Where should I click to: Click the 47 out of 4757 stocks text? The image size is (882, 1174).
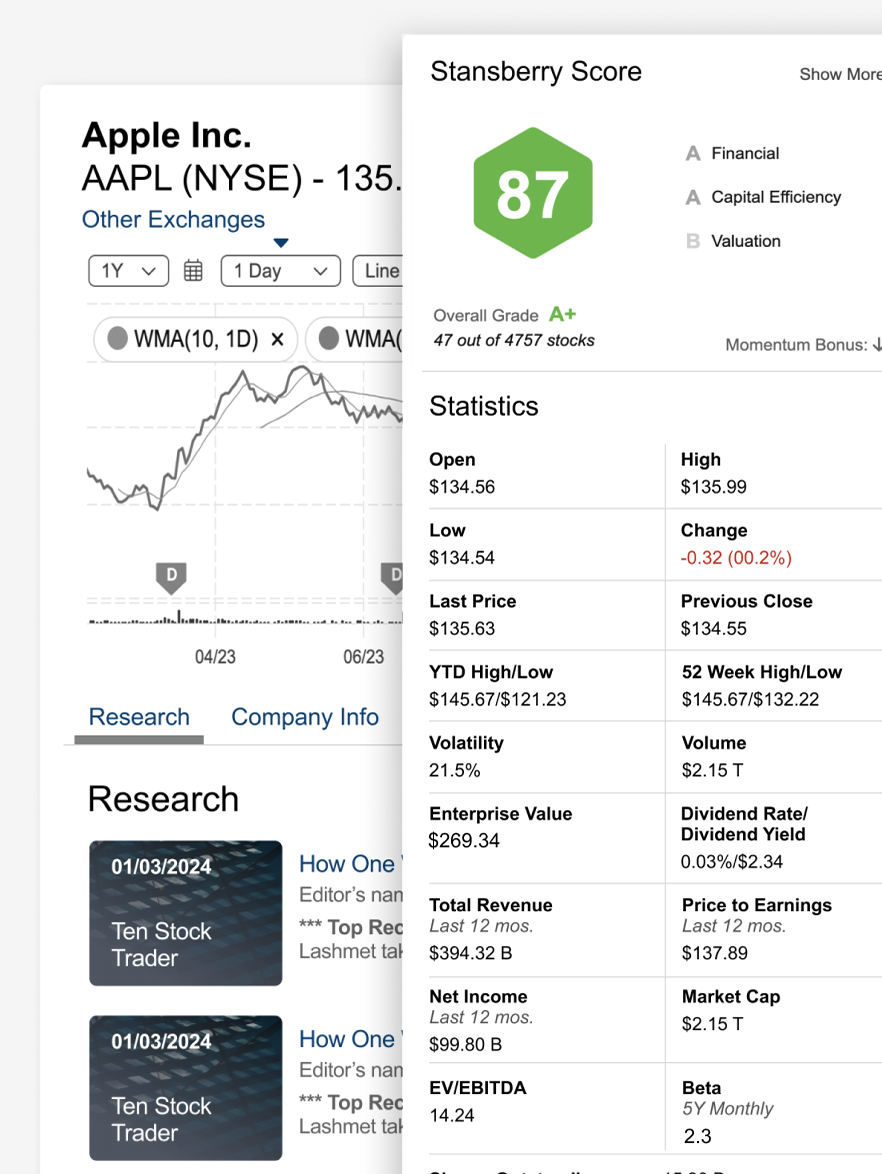(514, 341)
